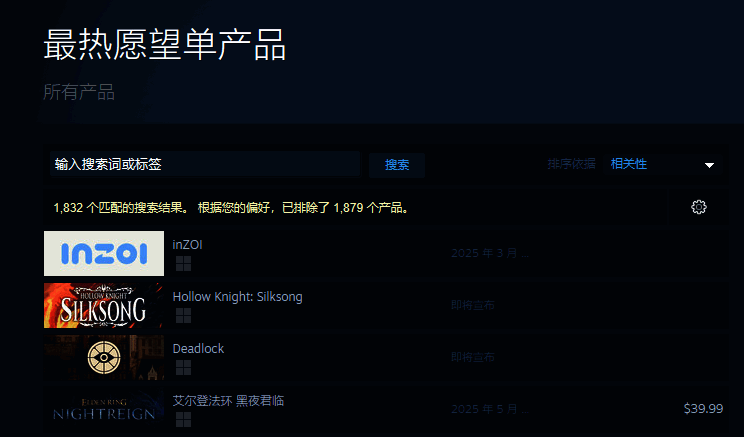Click the $39.99 price of Nightreign

[703, 409]
